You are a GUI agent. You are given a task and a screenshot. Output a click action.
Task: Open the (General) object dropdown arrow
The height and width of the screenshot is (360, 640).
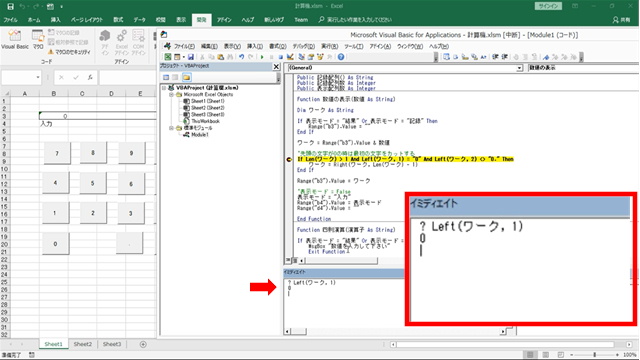click(519, 68)
